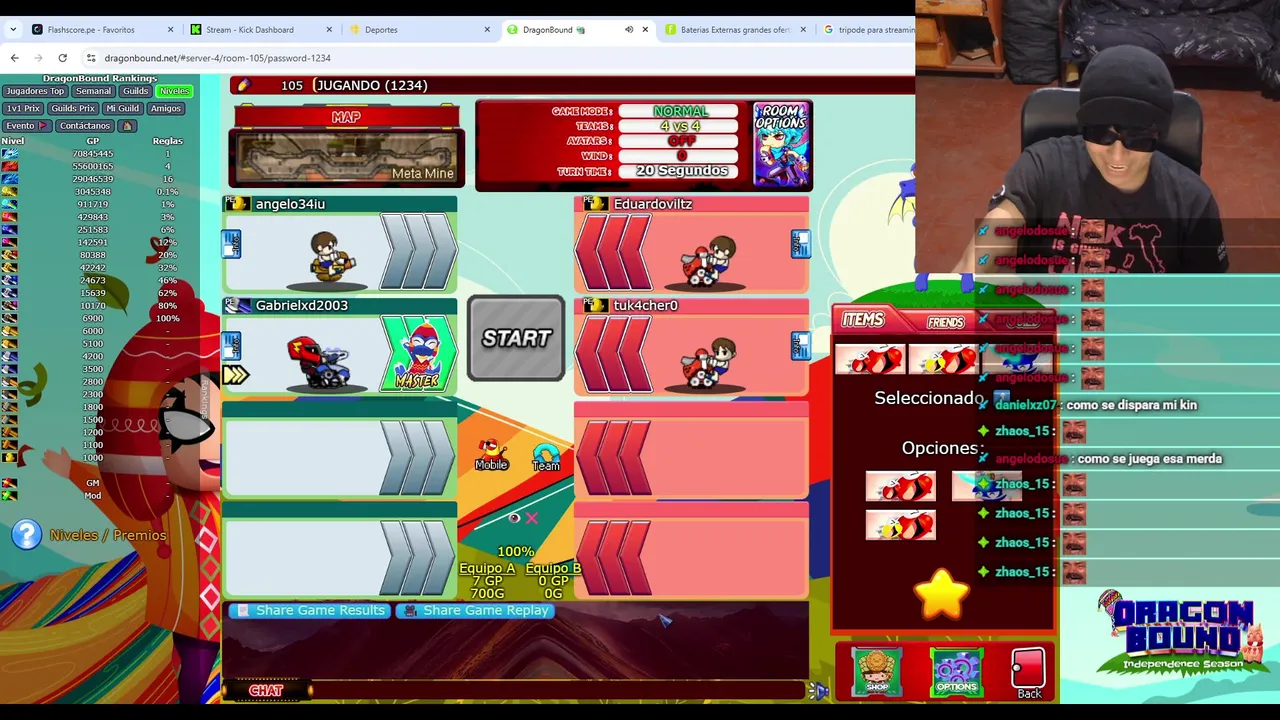Click the Team switch icon
The height and width of the screenshot is (720, 1280).
coord(546,457)
